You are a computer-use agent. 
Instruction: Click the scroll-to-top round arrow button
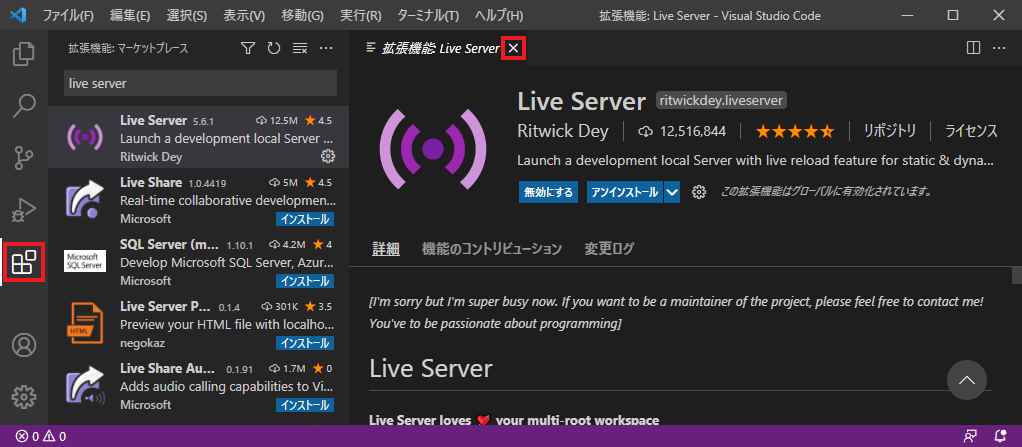[967, 380]
